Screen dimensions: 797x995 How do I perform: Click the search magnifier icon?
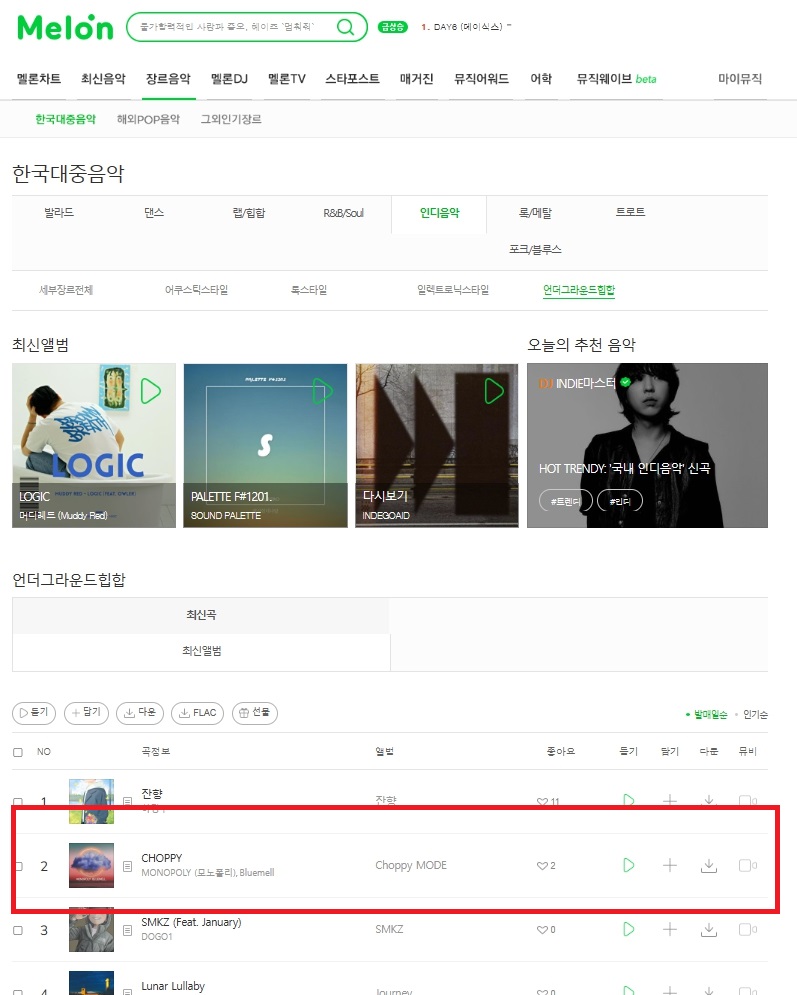[345, 27]
